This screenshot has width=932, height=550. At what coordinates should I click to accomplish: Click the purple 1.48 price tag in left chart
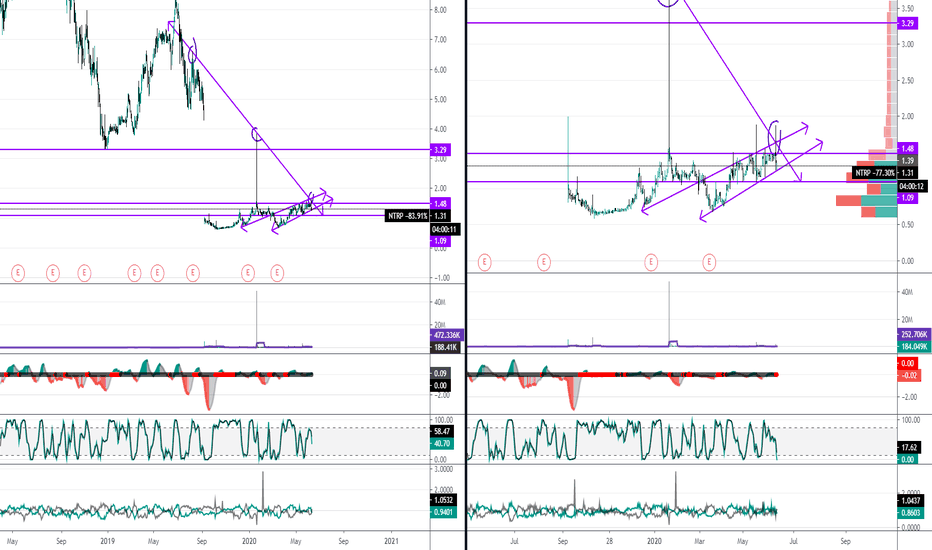[440, 203]
